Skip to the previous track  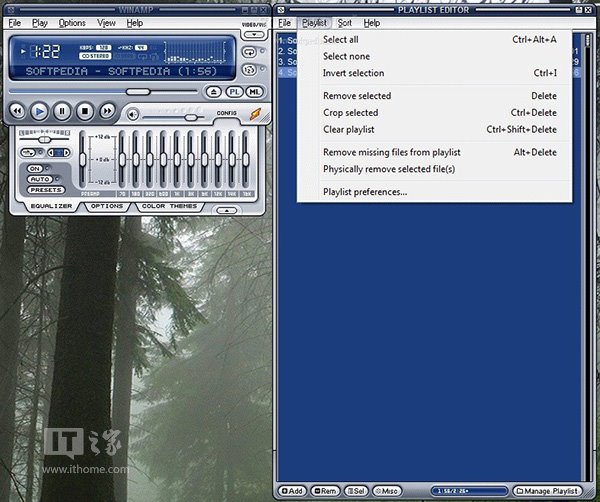pos(17,111)
